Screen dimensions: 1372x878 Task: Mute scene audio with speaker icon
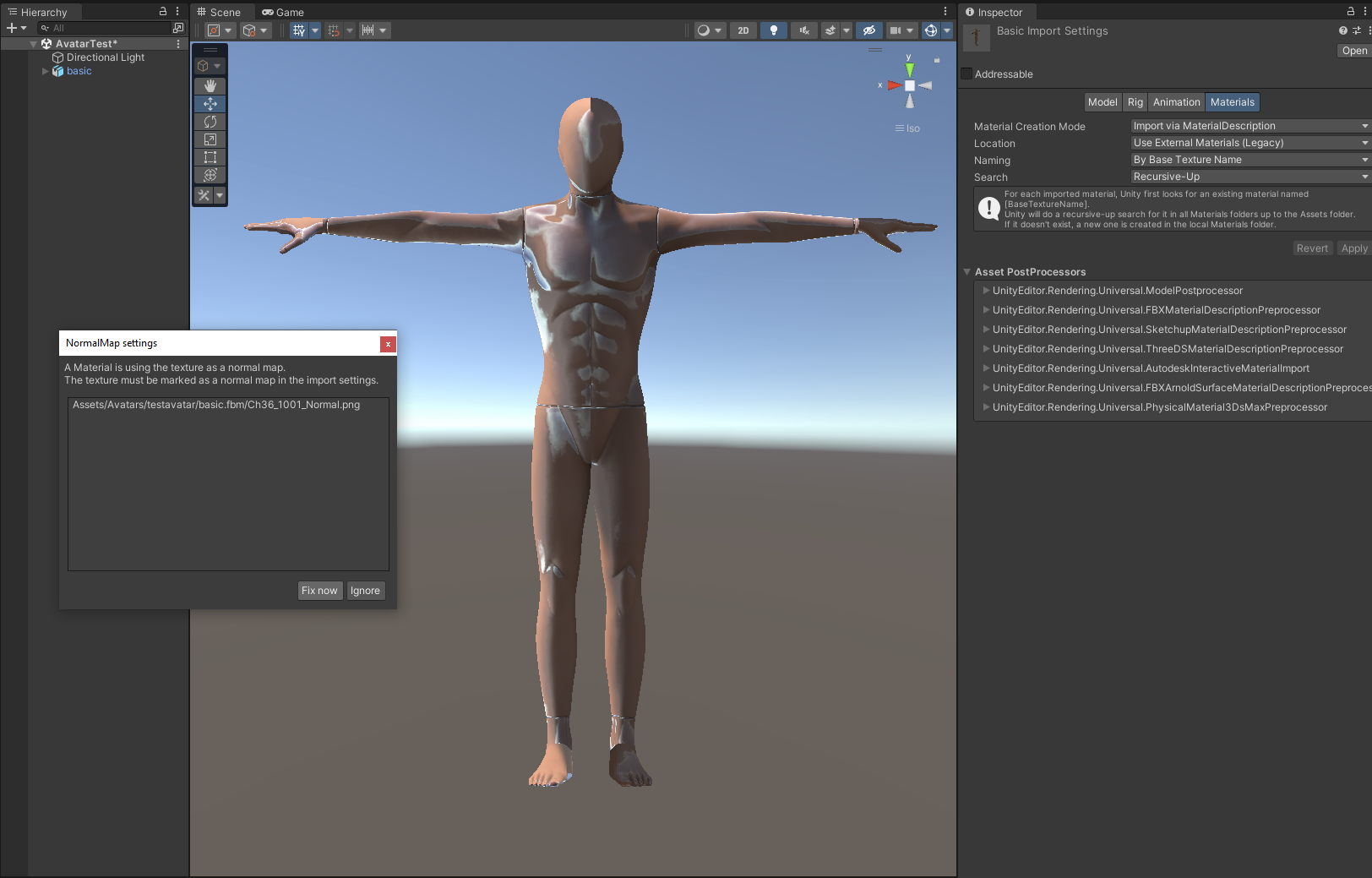803,30
